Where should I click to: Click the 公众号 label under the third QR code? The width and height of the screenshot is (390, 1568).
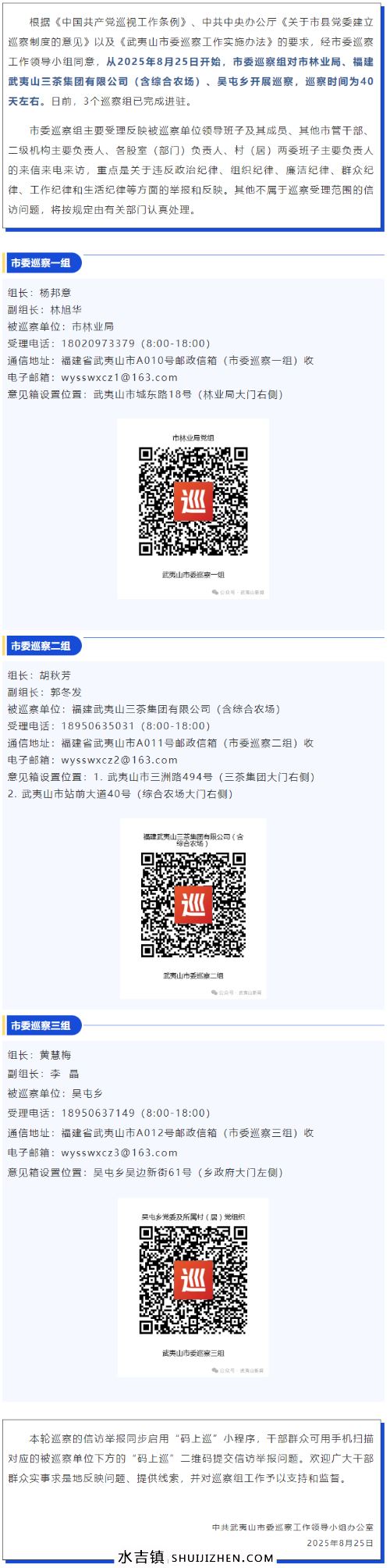click(x=239, y=1370)
